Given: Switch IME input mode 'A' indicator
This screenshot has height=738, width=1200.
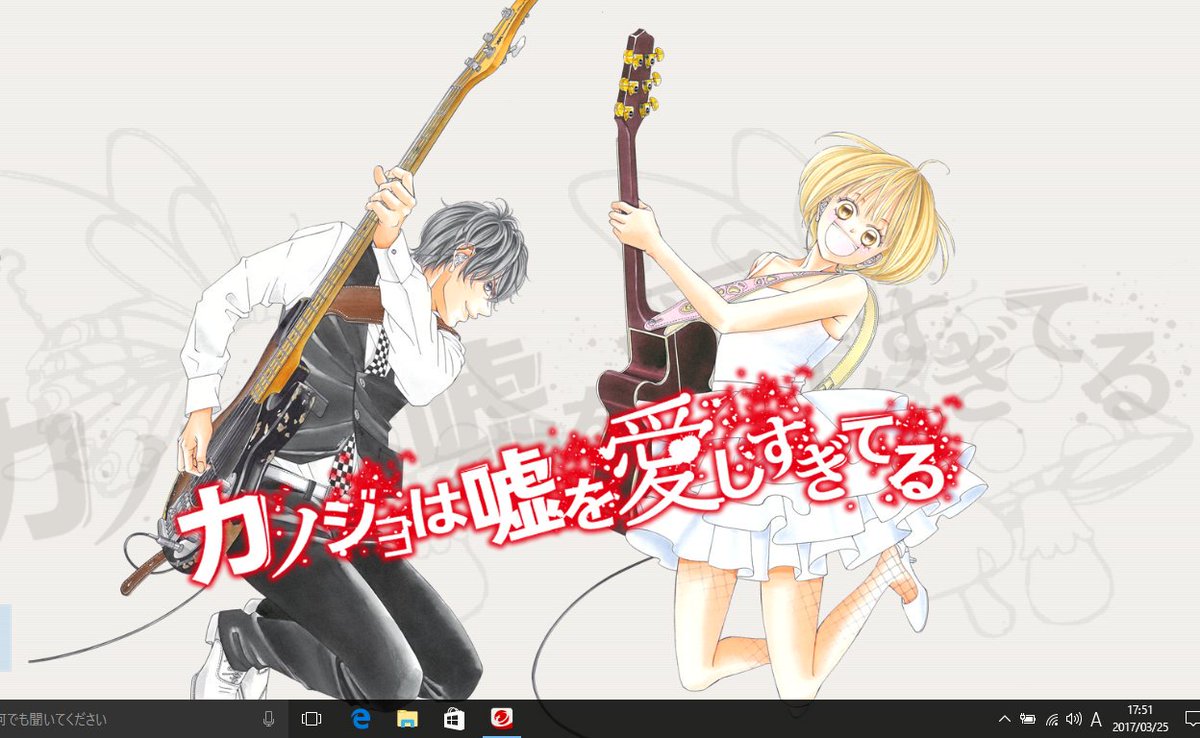Looking at the screenshot, I should click(1097, 719).
